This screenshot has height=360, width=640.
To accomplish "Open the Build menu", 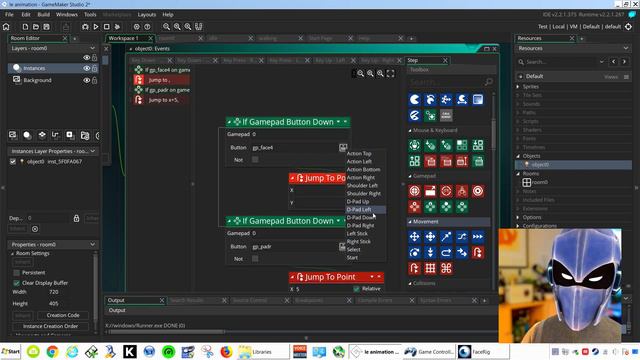I will click(x=43, y=14).
